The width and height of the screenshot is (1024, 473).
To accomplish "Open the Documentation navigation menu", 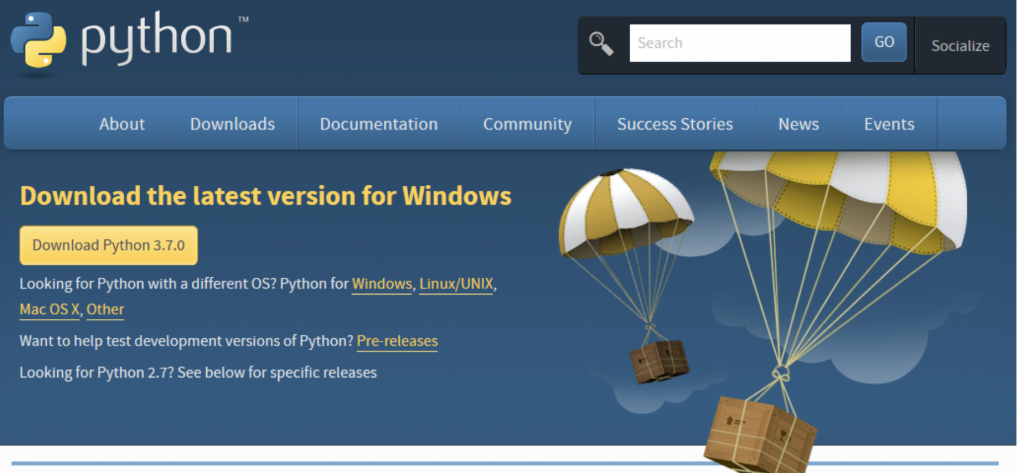I will tap(379, 124).
